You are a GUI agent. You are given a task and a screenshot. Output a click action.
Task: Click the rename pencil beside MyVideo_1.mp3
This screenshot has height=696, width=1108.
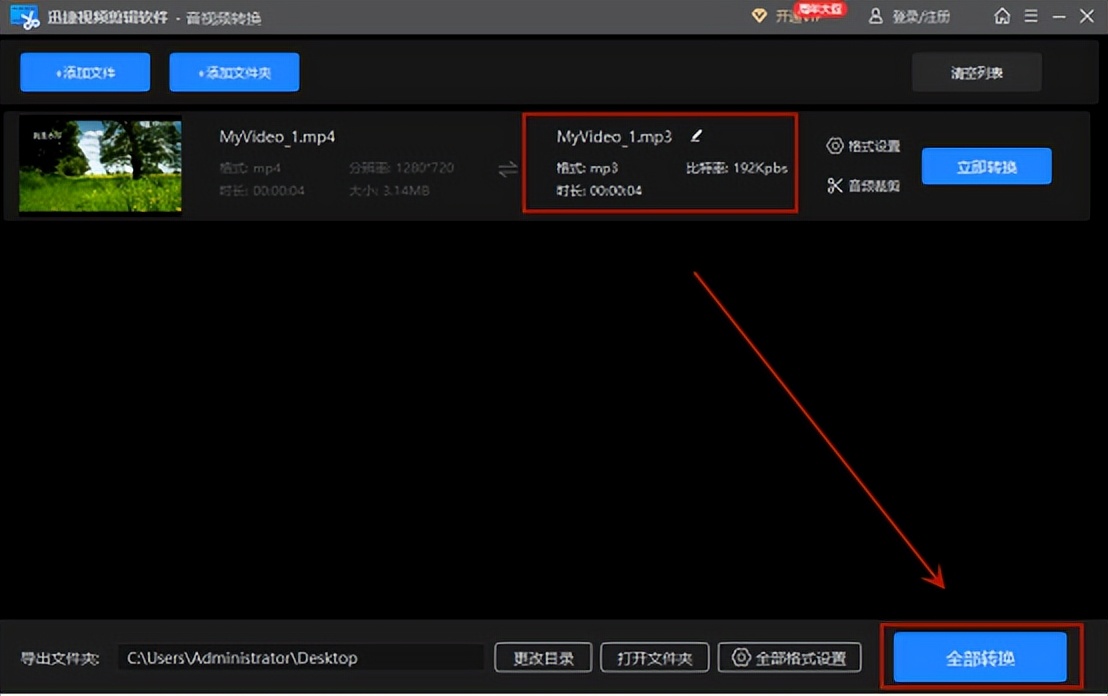tap(697, 135)
